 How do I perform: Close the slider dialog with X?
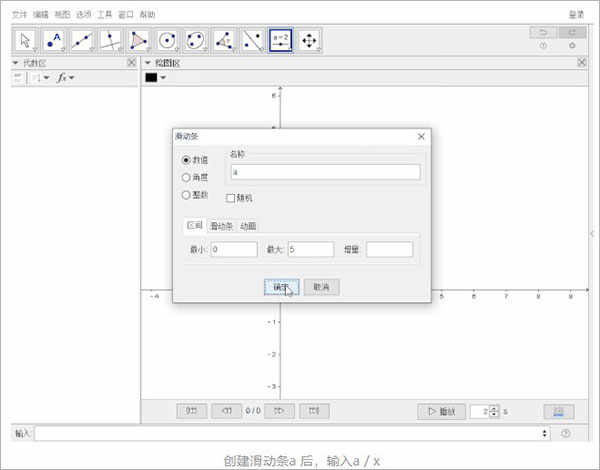click(x=421, y=137)
